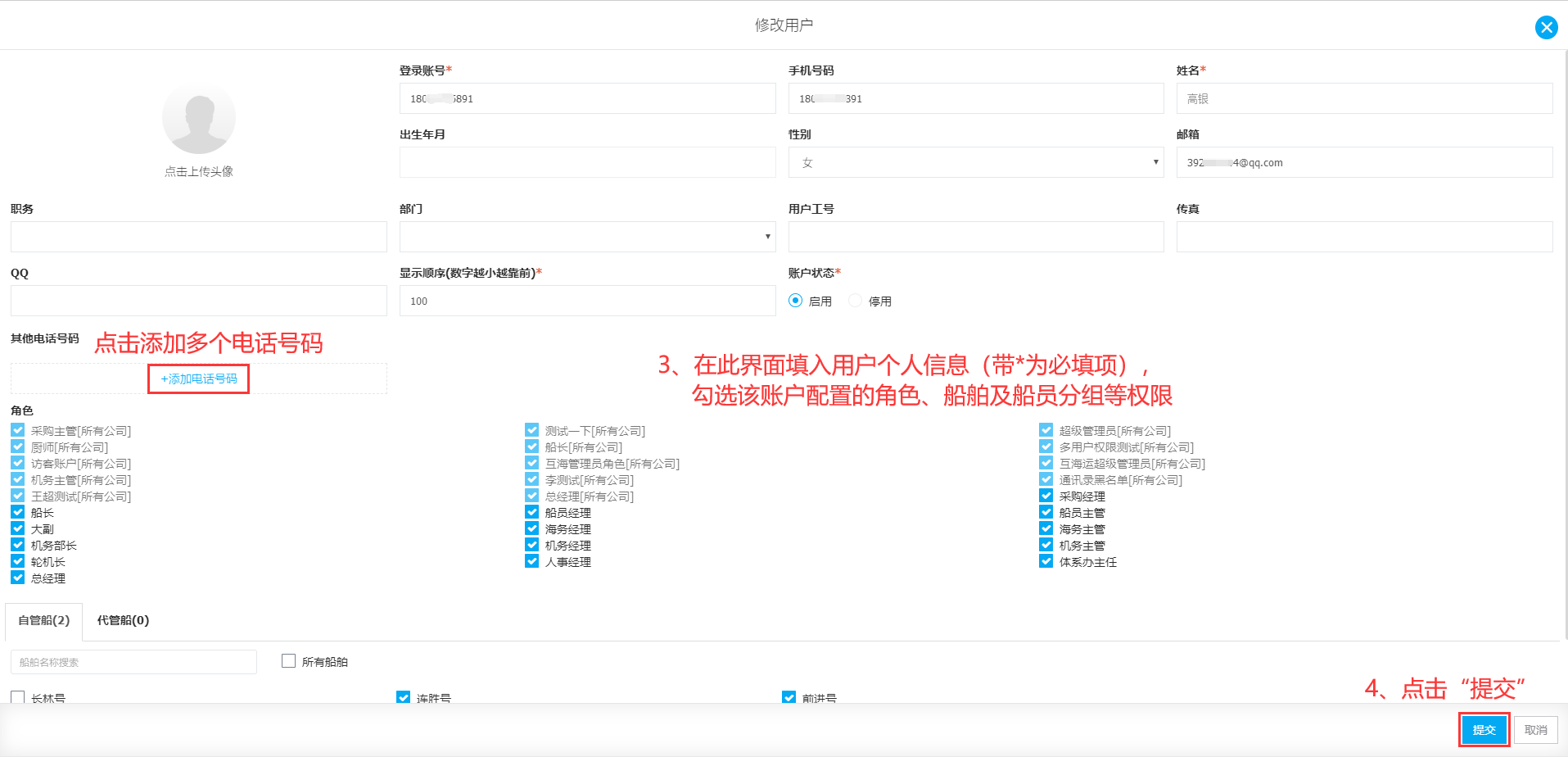Uncheck the 总经理 role checkbox
This screenshot has width=1568, height=757.
pos(18,578)
